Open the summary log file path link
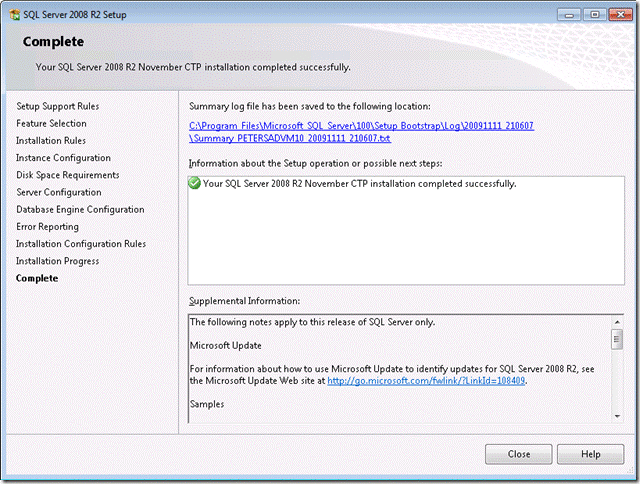Viewport: 640px width, 484px height. [361, 132]
